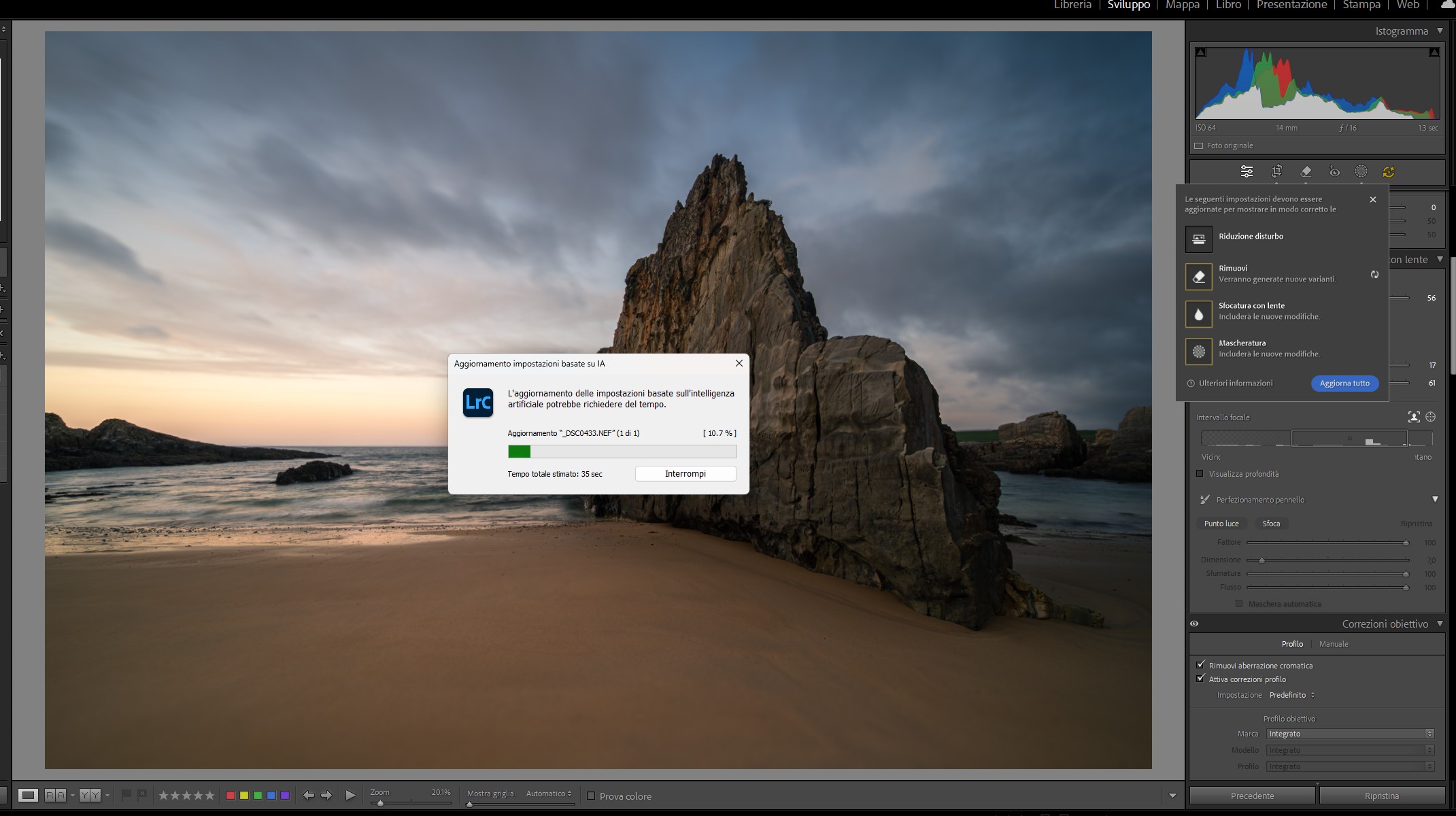The image size is (1456, 816).
Task: Select the Y|Y before/after view icon
Action: [x=90, y=795]
